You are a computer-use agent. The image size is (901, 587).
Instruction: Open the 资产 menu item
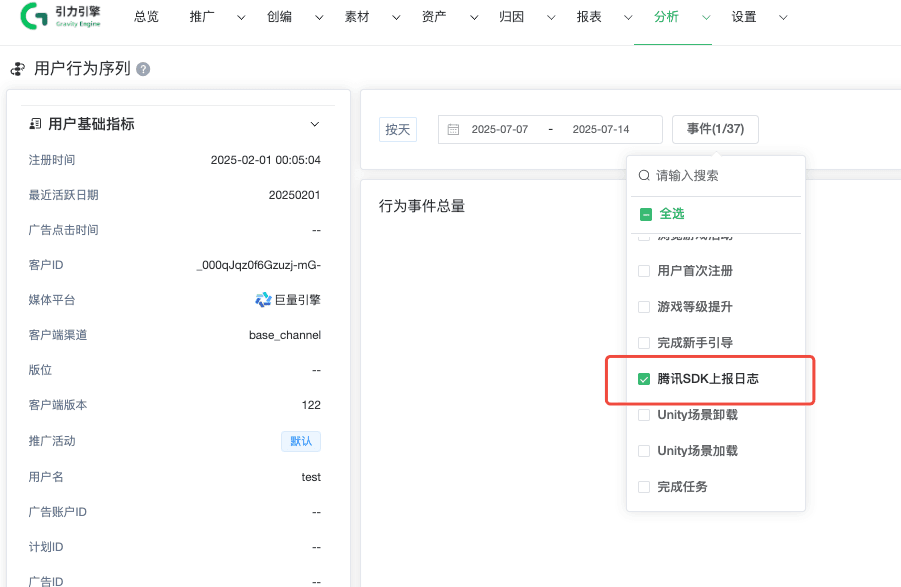point(434,17)
